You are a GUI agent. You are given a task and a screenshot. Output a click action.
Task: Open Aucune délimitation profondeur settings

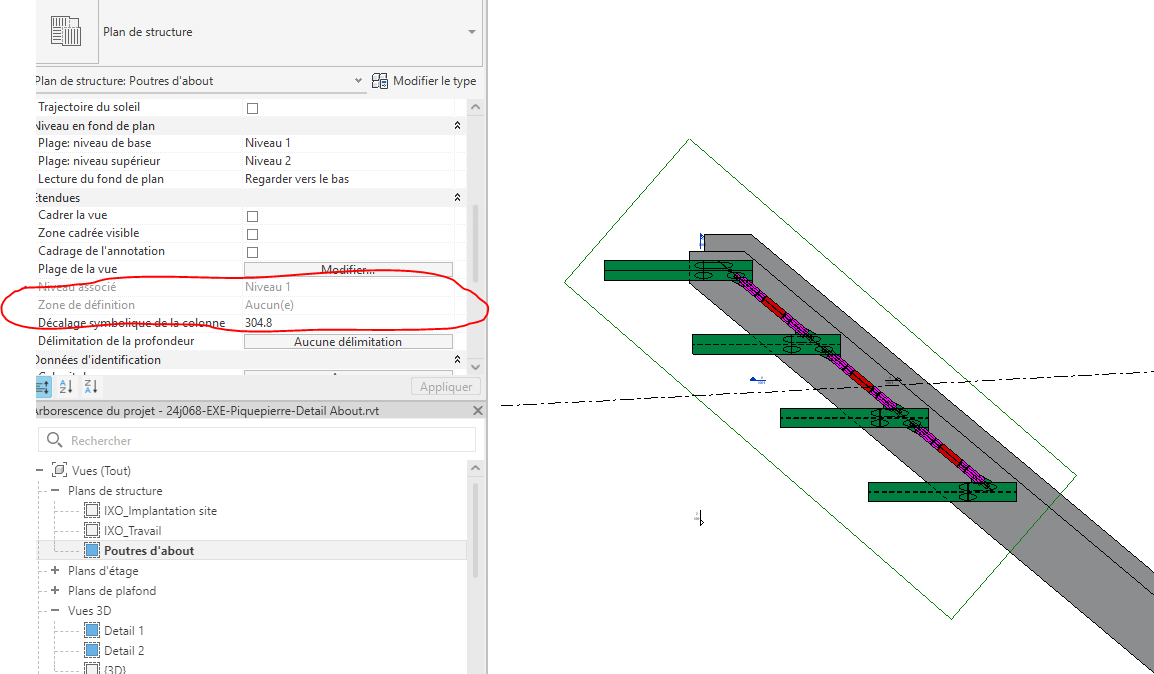[x=347, y=340]
